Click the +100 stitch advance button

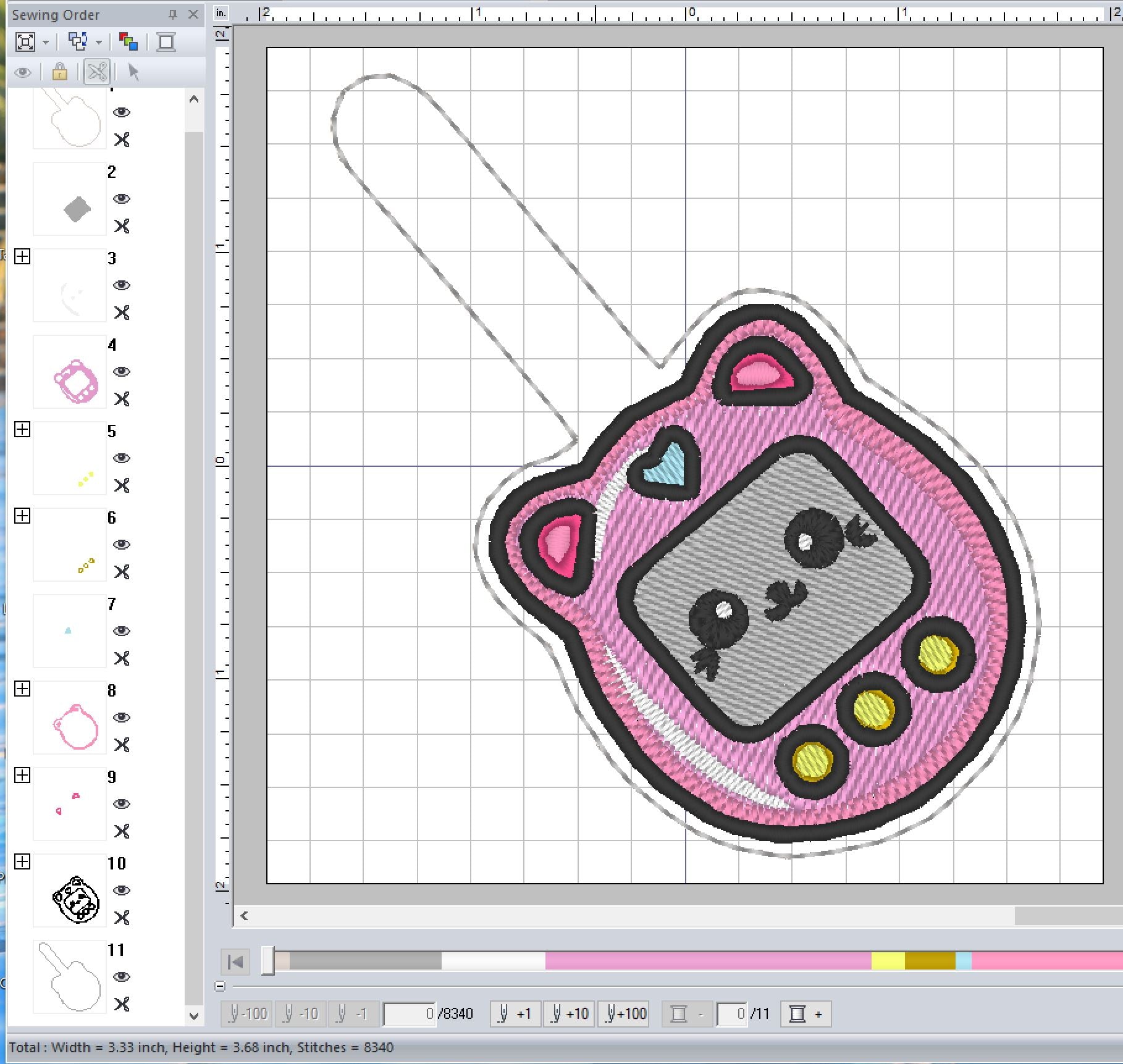pos(623,1013)
